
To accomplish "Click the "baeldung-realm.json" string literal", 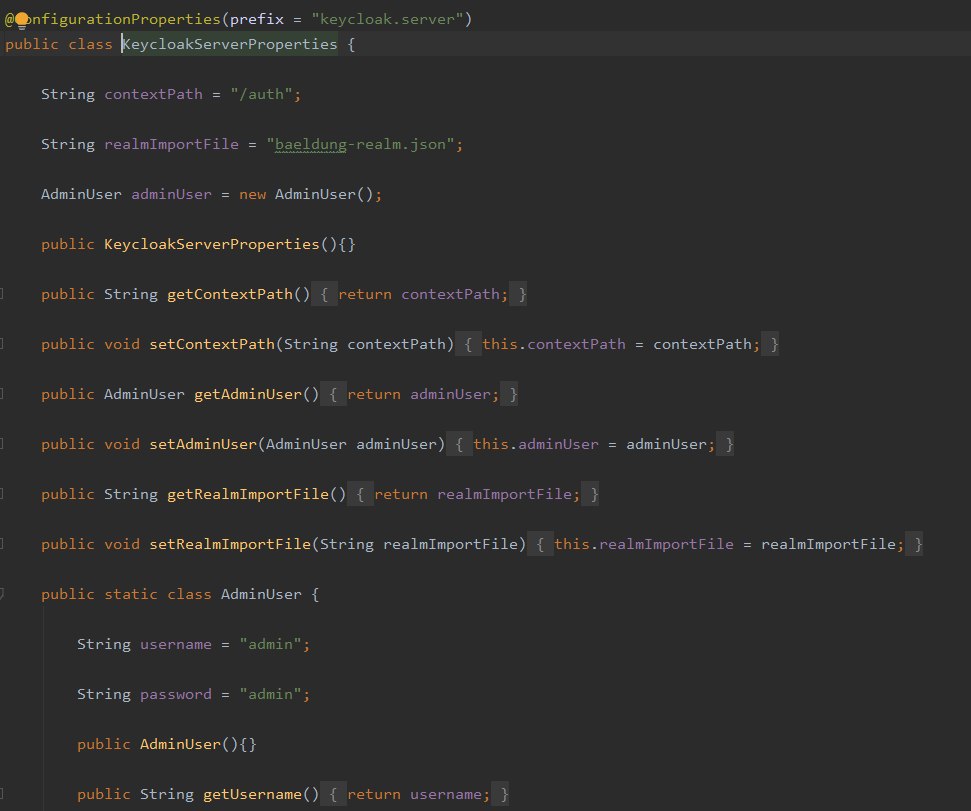I will tap(360, 144).
